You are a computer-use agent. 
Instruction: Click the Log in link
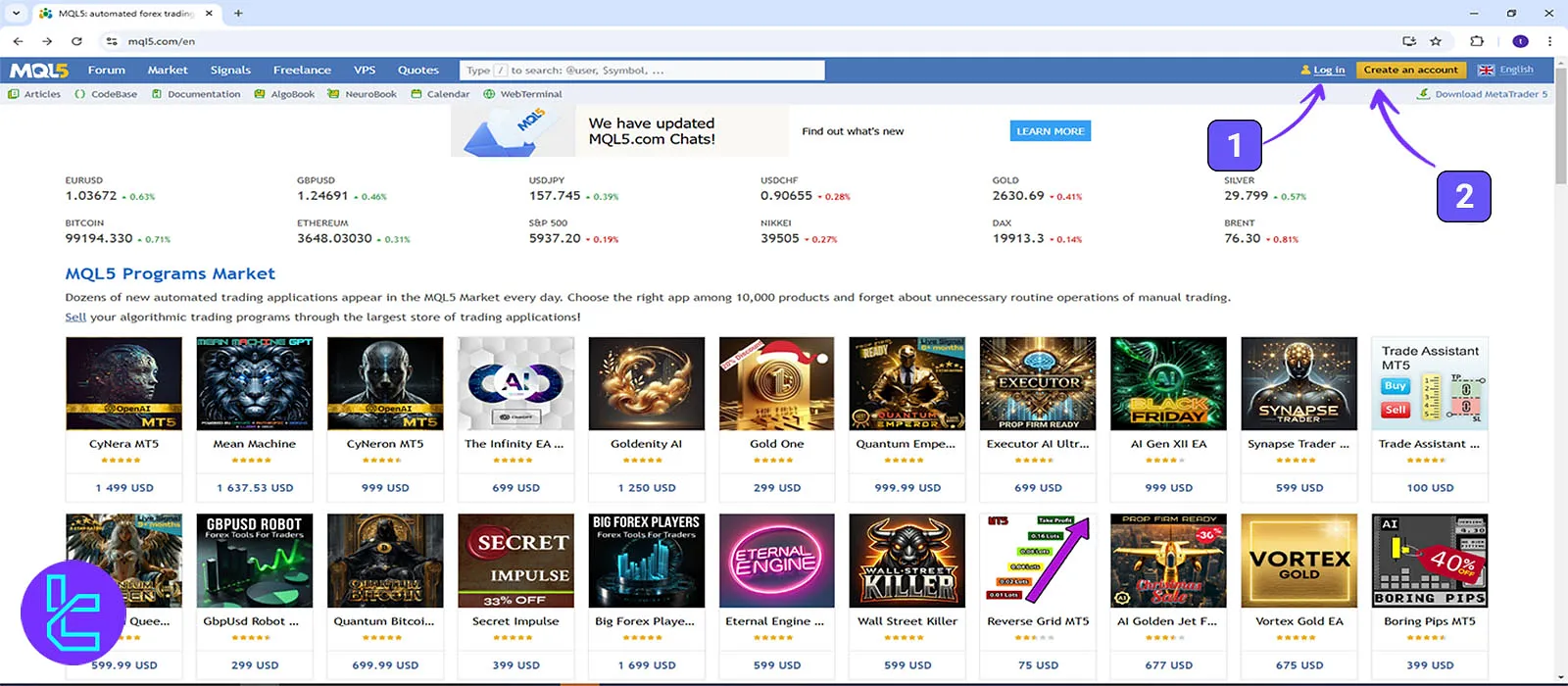pos(1329,71)
